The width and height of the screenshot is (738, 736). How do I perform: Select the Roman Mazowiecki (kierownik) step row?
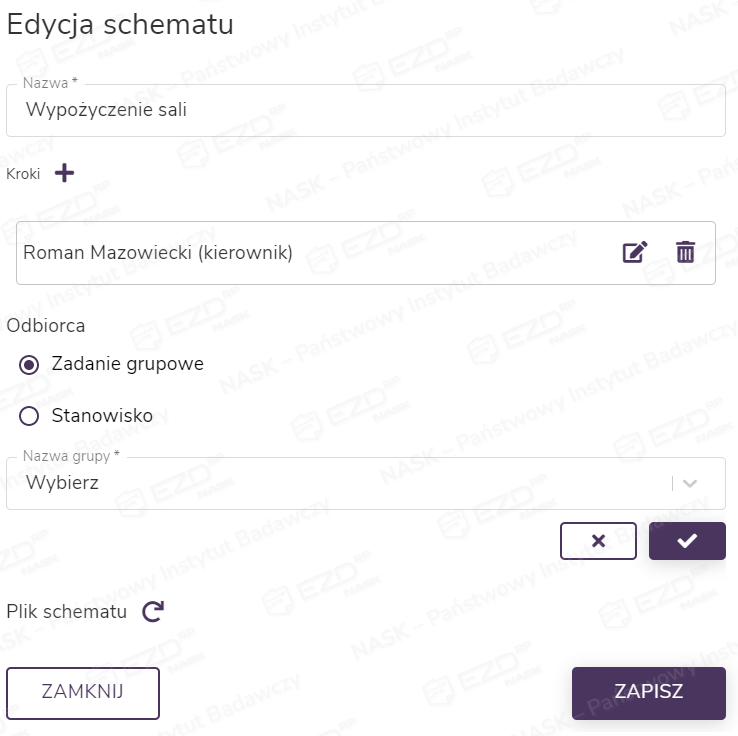tap(300, 253)
